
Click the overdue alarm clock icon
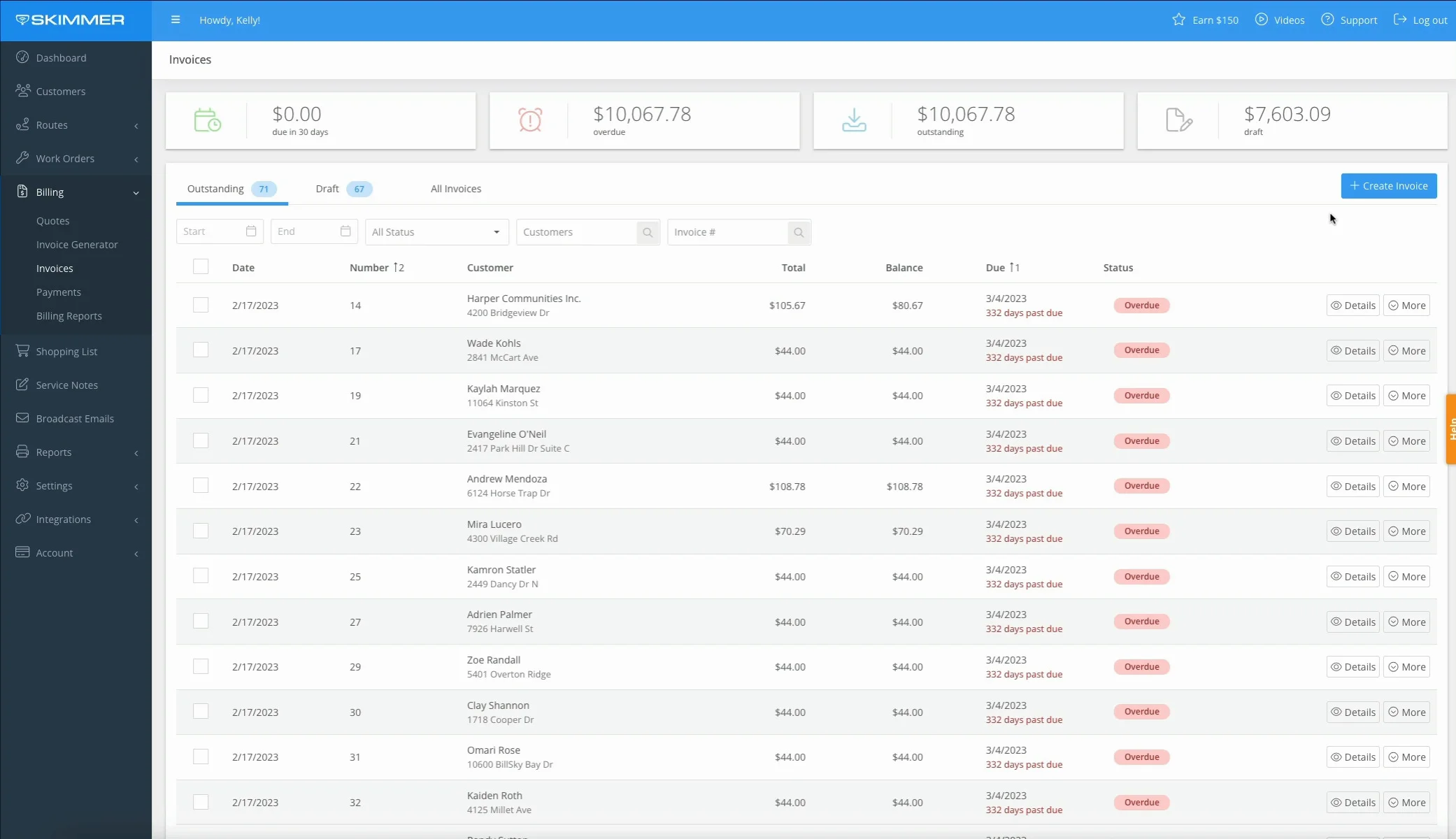tap(530, 120)
